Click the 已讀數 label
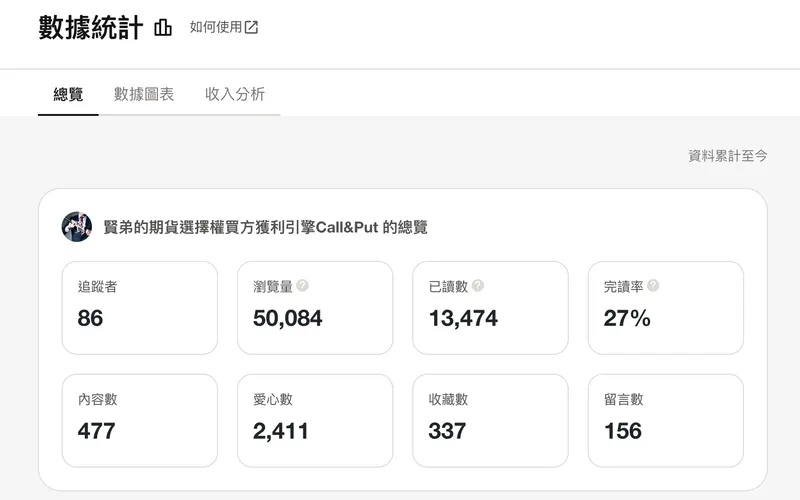 coord(448,287)
